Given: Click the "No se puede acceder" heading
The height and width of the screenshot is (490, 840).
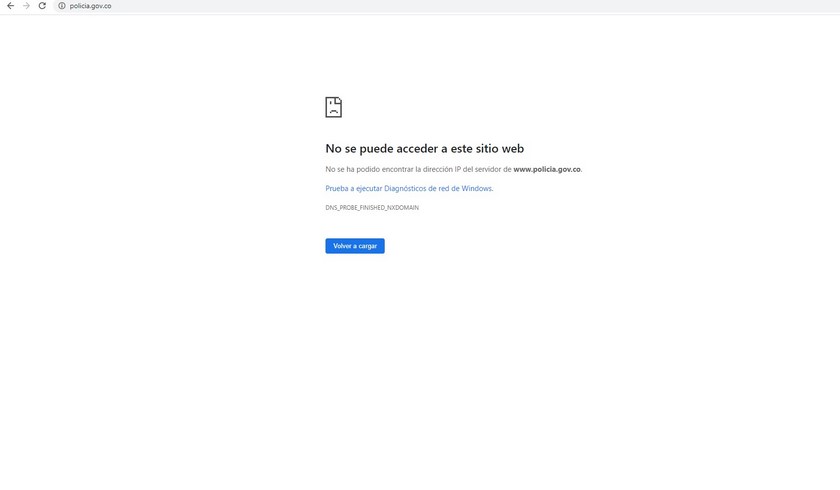Looking at the screenshot, I should click(x=400, y=149).
